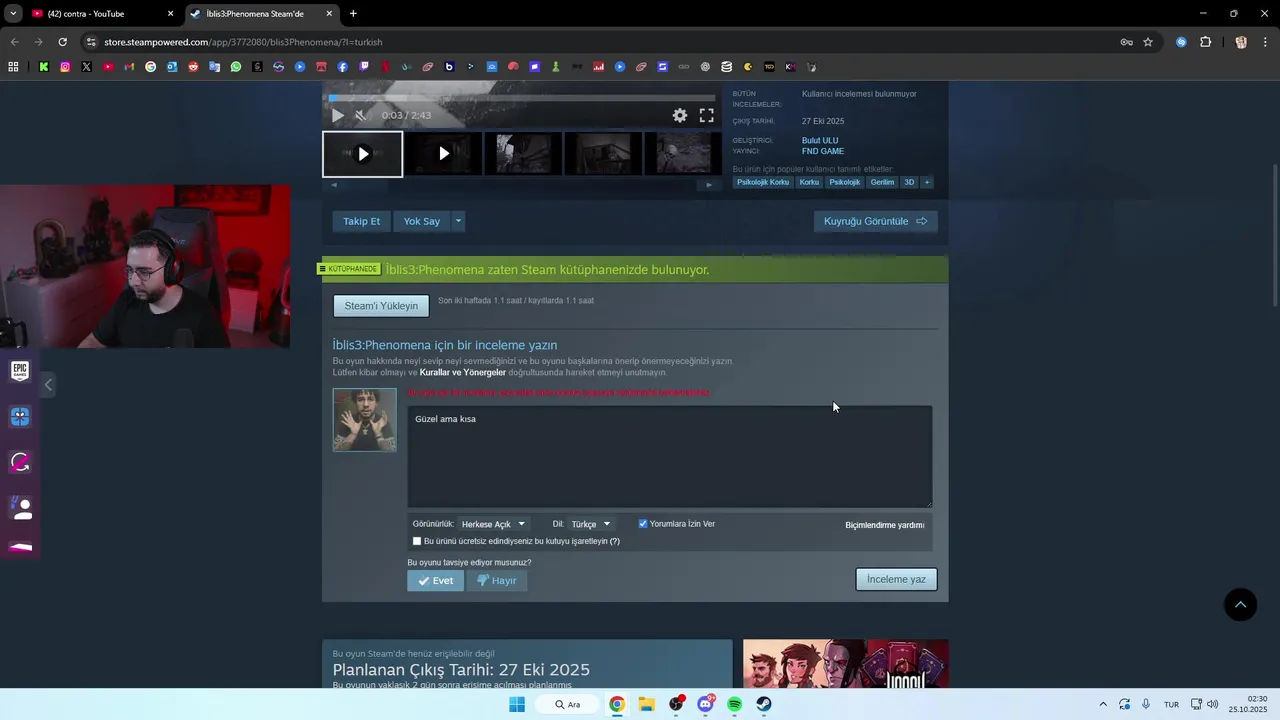Select the first trailer video thumbnail
Screen dimensions: 1280x720
point(362,154)
